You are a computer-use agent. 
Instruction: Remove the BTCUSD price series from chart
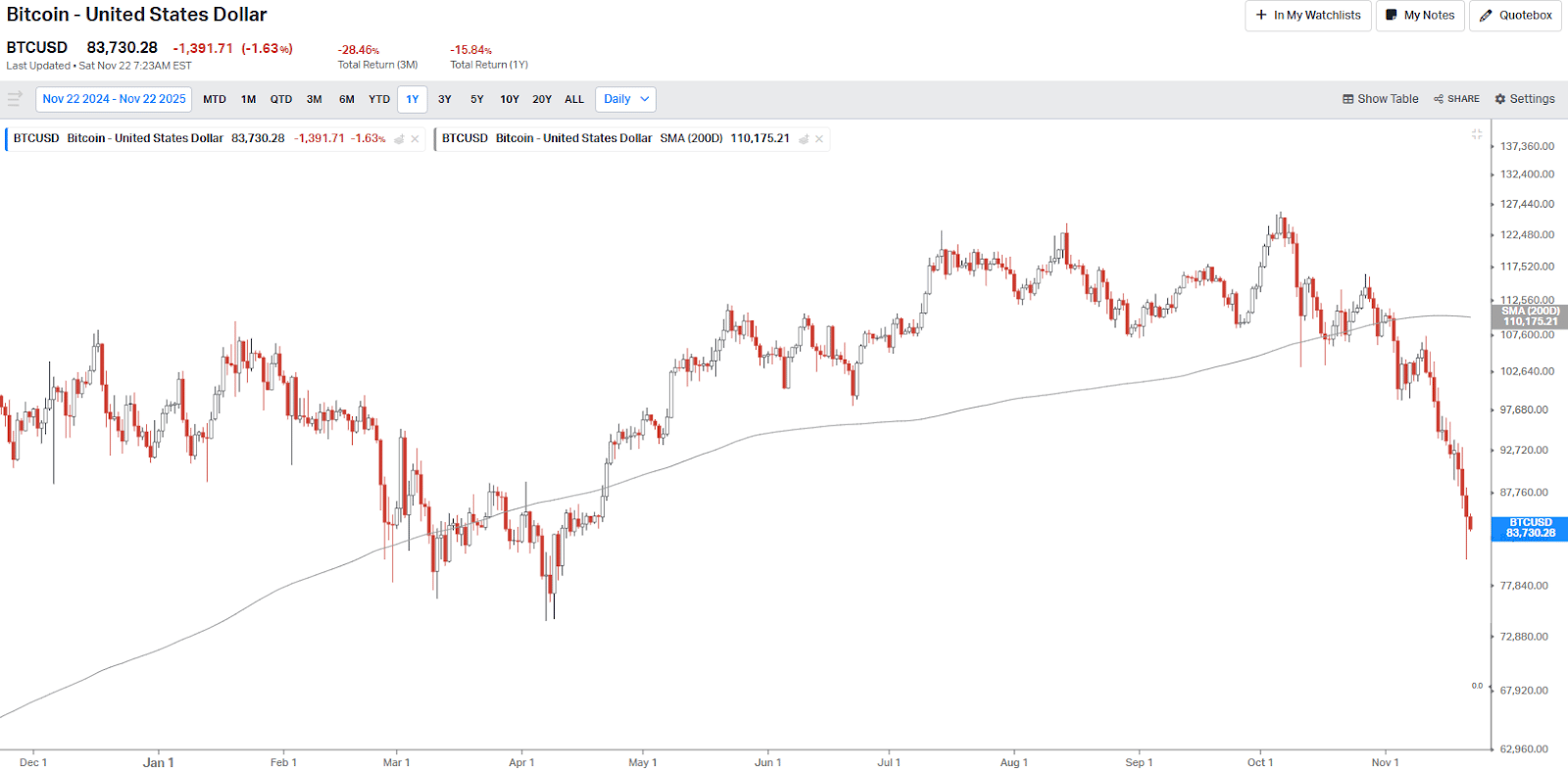[416, 139]
